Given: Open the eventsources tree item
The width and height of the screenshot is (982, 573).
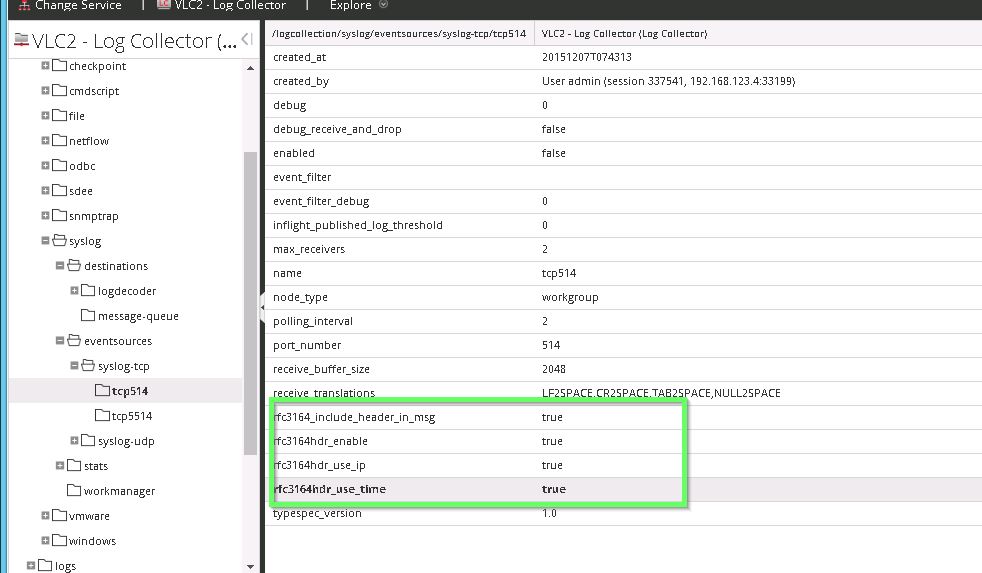Looking at the screenshot, I should coord(118,341).
